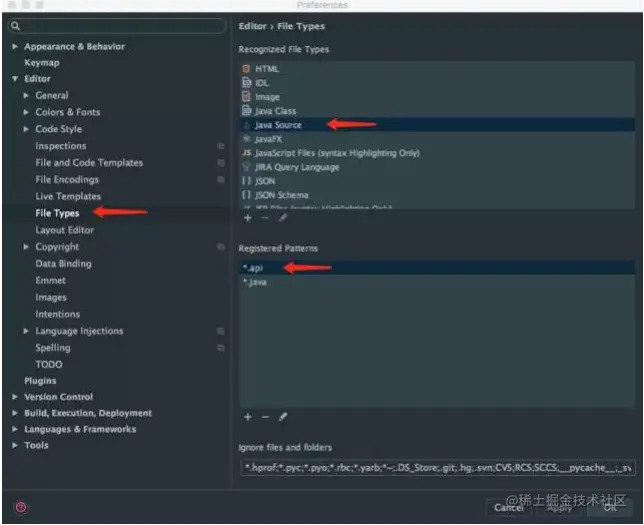Select Java Source file type
Image resolution: width=644 pixels, height=525 pixels.
click(x=437, y=125)
